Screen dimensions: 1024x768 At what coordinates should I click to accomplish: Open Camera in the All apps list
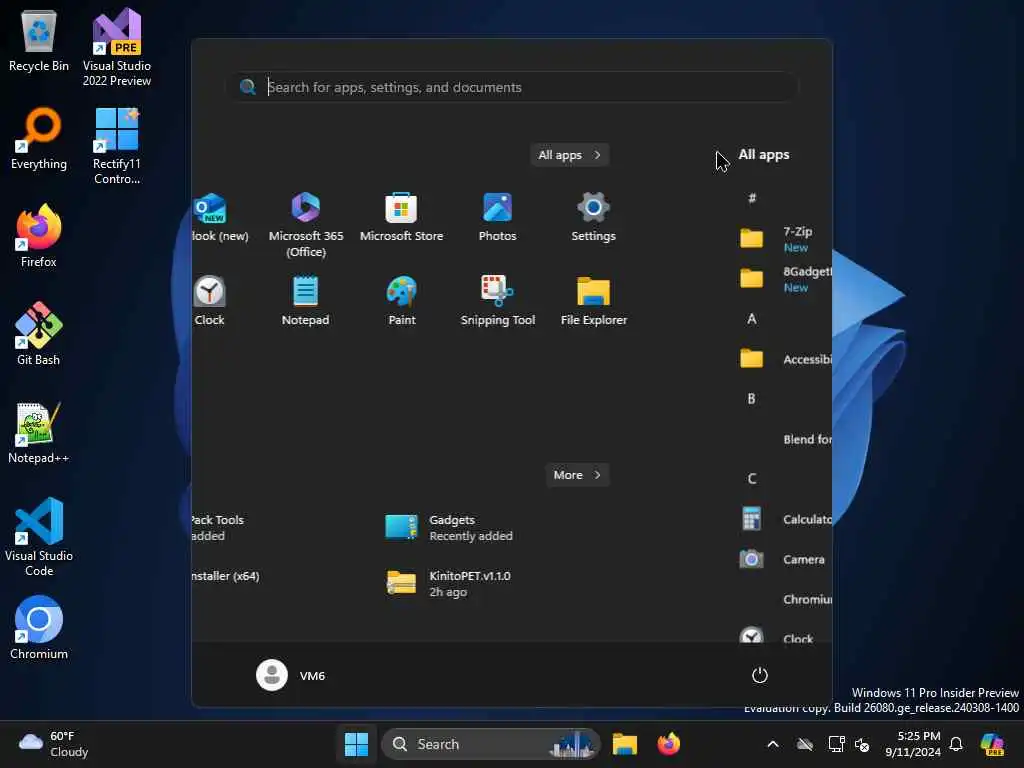pyautogui.click(x=784, y=559)
